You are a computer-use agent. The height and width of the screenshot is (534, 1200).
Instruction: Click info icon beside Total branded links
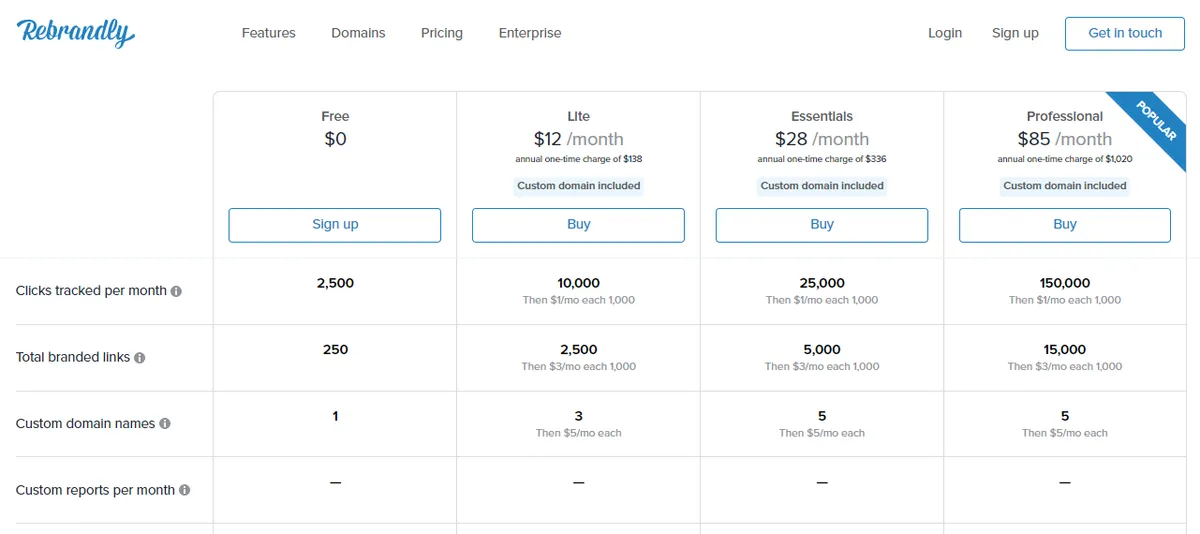tap(140, 358)
